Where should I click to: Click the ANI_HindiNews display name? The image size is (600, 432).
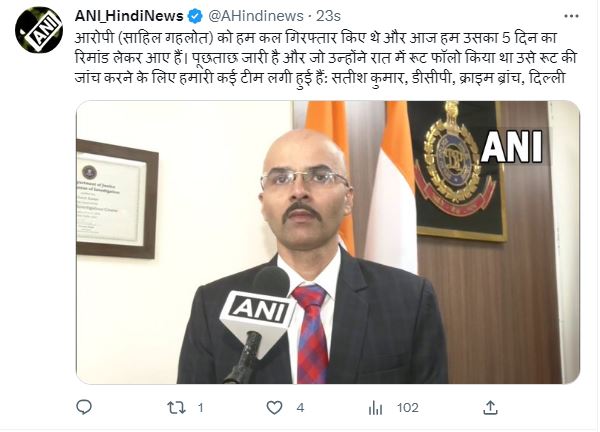[x=129, y=16]
